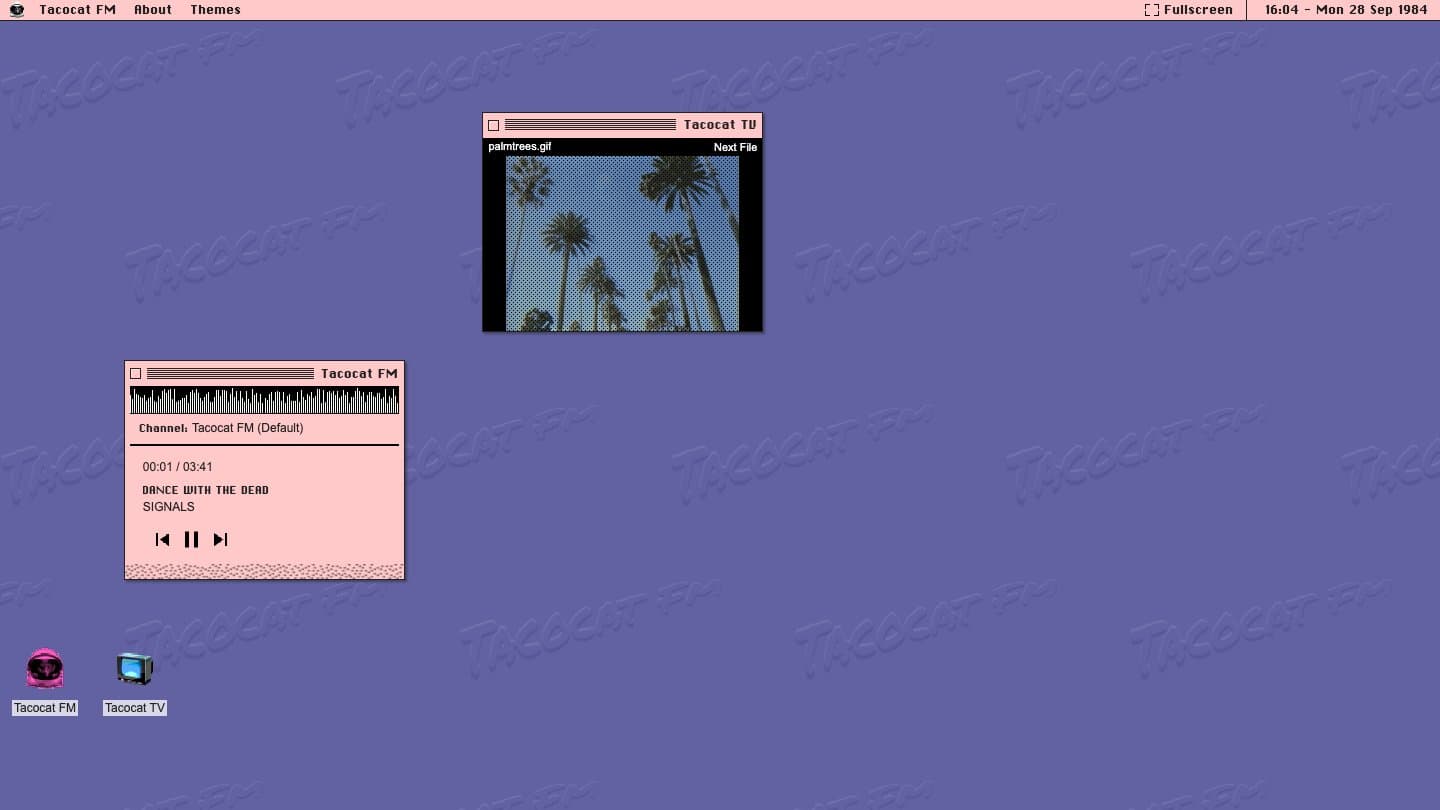Click the song title SIGNALS
Viewport: 1440px width, 810px height.
168,507
